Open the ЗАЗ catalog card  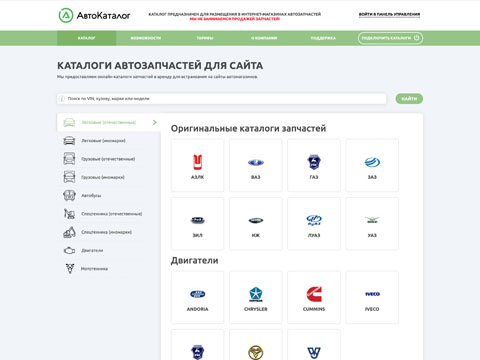coord(372,165)
